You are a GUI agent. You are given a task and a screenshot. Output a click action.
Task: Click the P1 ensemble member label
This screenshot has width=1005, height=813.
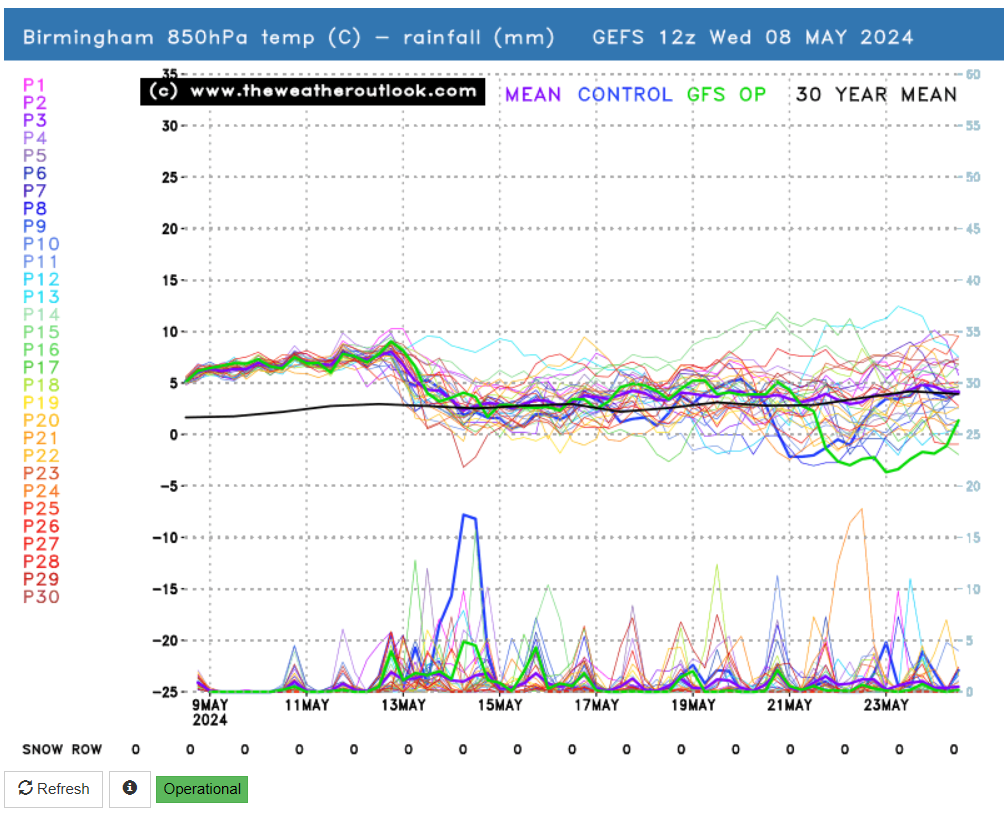pos(34,85)
